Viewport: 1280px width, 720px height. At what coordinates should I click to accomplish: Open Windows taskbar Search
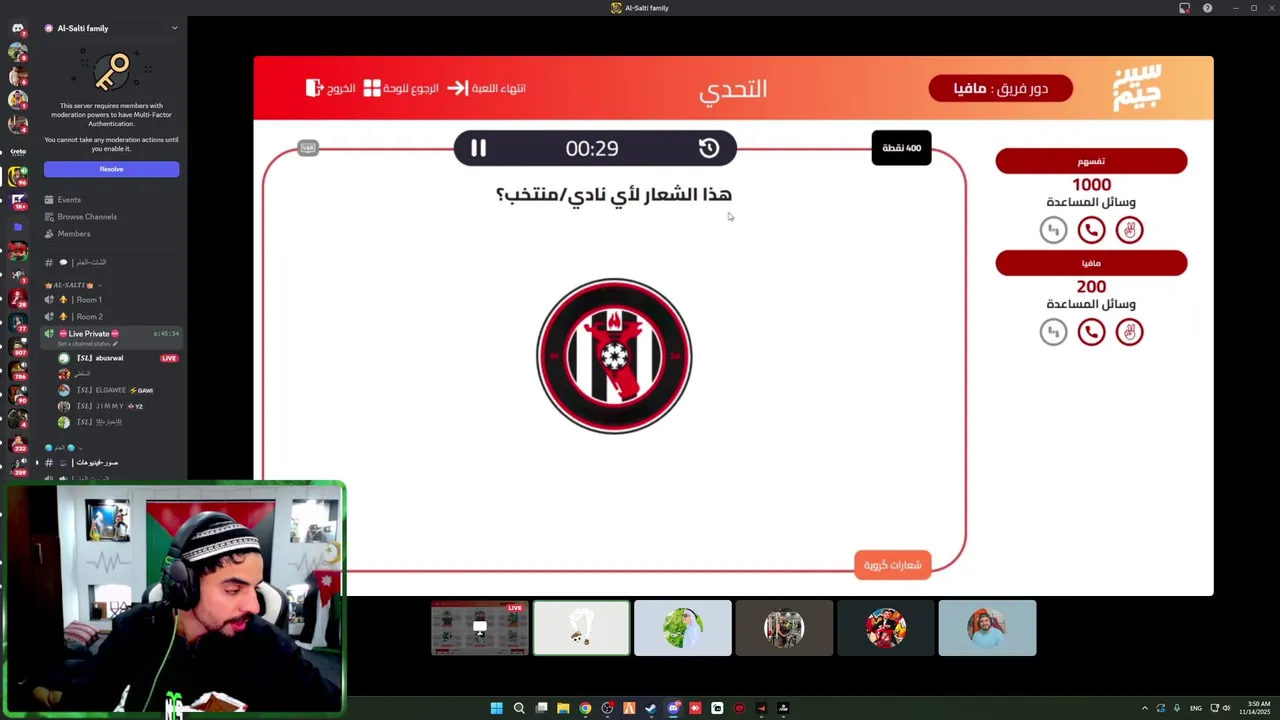[519, 708]
